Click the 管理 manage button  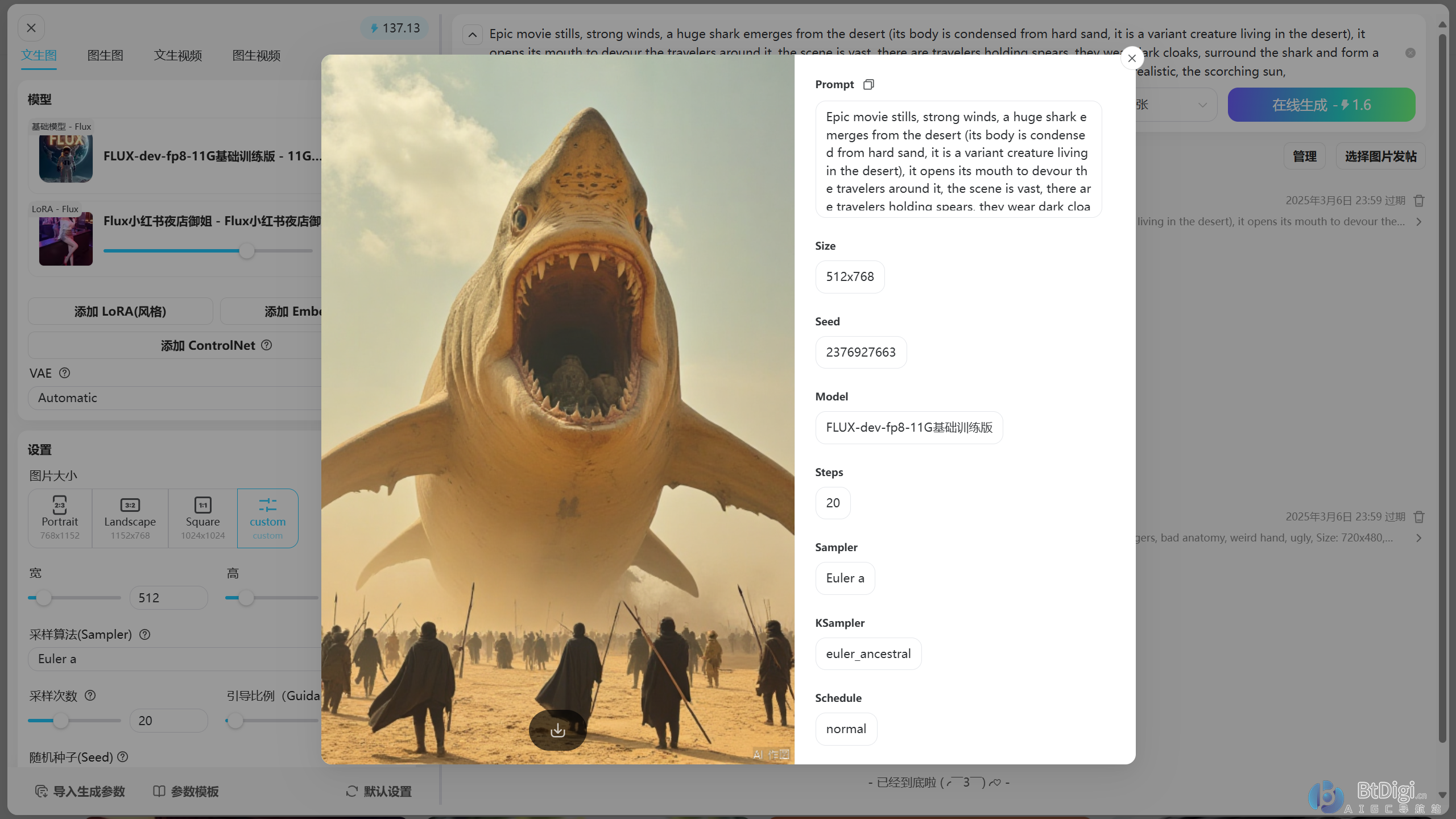click(1304, 156)
